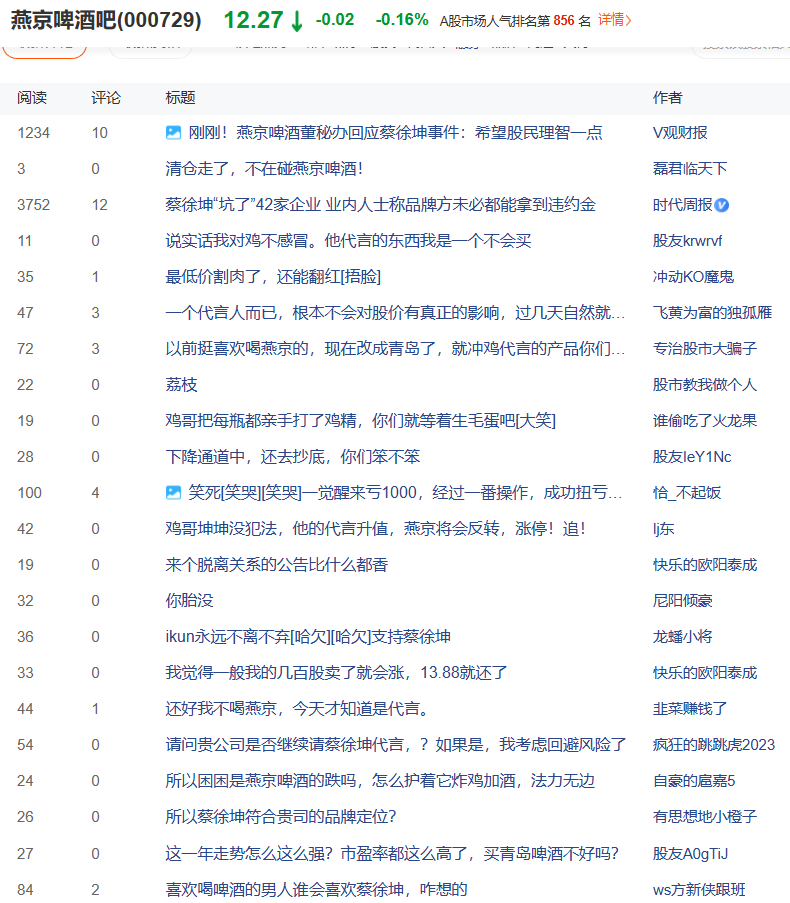Open the post 所以困困是燕京啤酒的跌吗

(x=380, y=781)
